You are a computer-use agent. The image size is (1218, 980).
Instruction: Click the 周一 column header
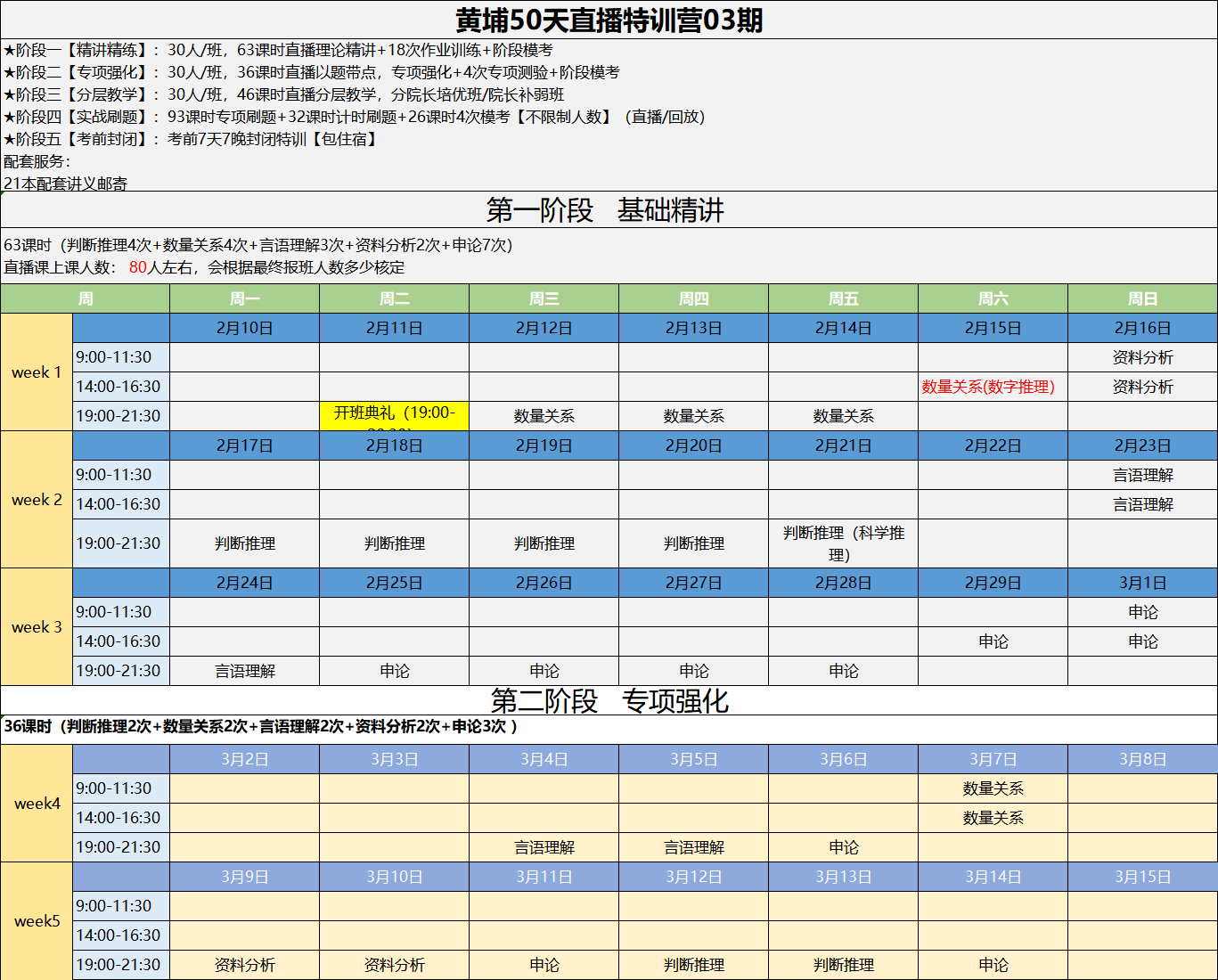coord(244,298)
